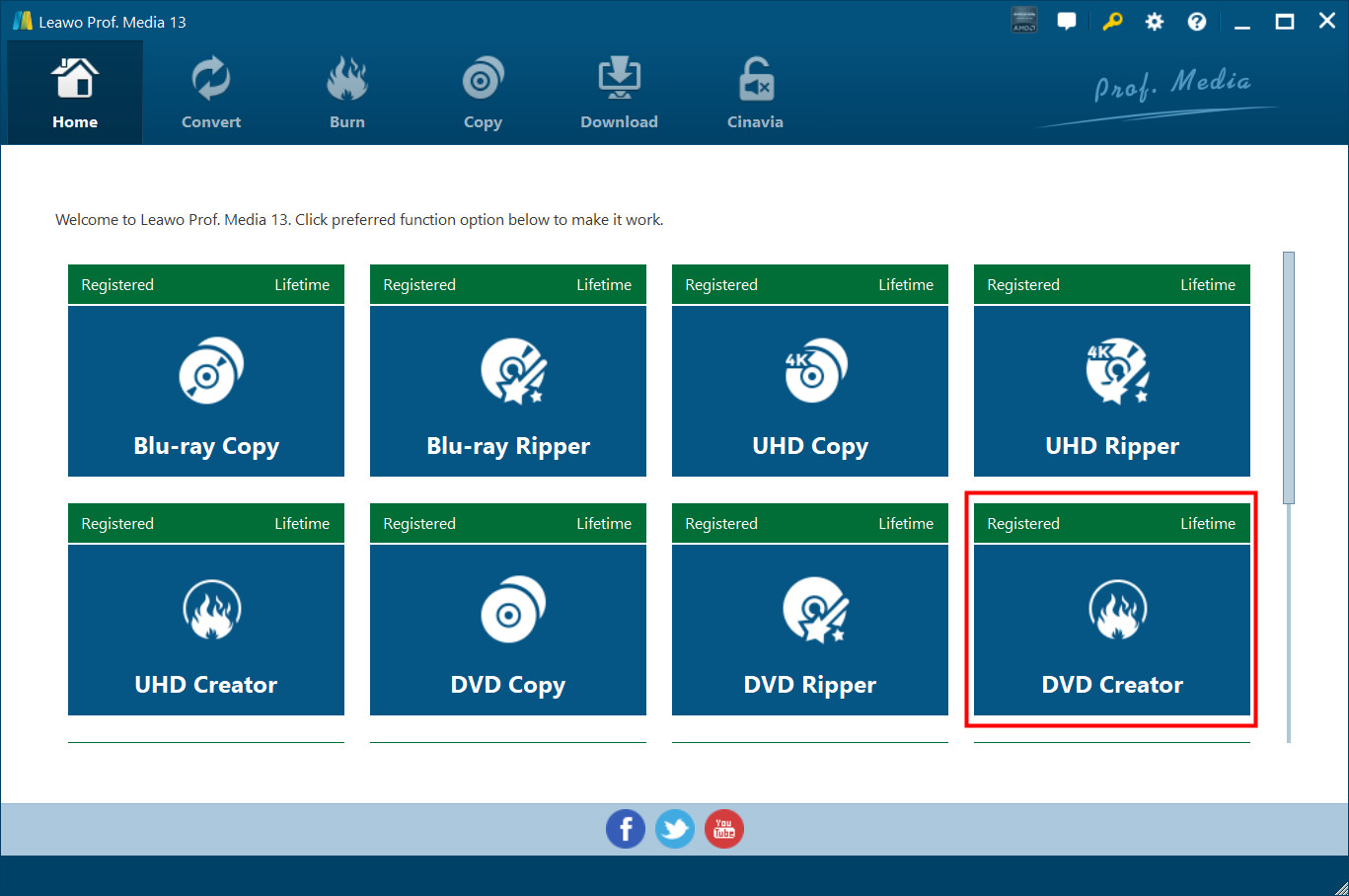The image size is (1349, 896).
Task: Open the UHD Creator module
Action: coord(206,630)
